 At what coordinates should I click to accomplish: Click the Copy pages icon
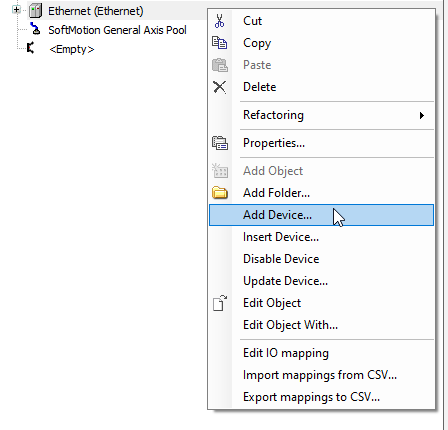click(220, 43)
